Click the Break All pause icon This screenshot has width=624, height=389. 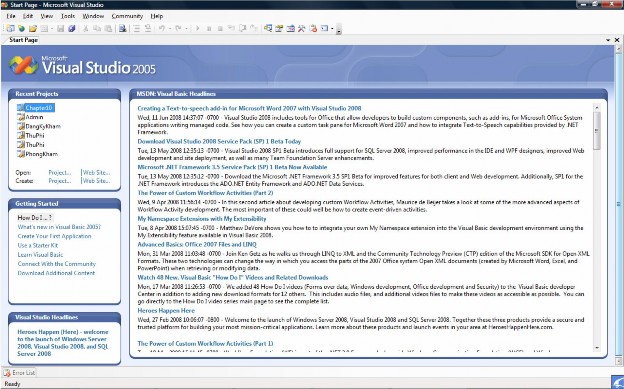pos(209,28)
